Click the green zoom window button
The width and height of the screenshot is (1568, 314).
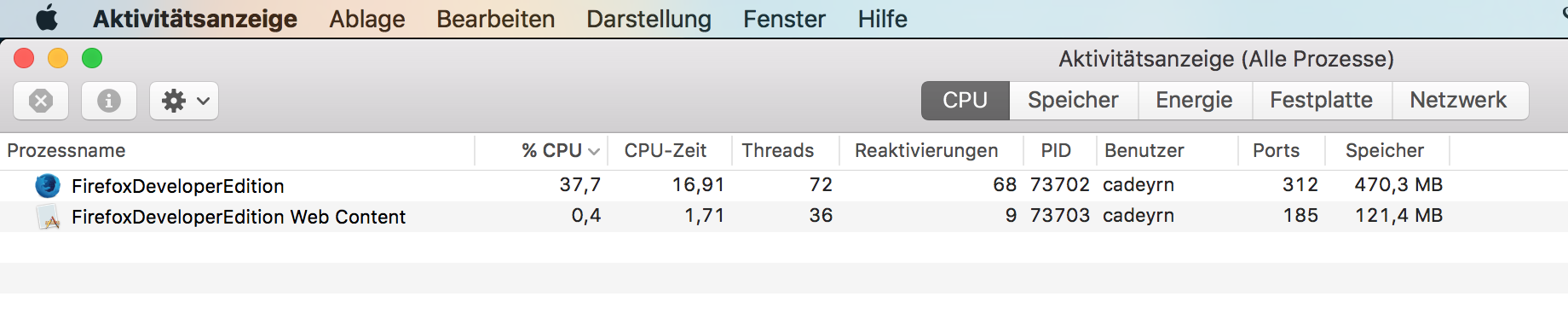[92, 58]
